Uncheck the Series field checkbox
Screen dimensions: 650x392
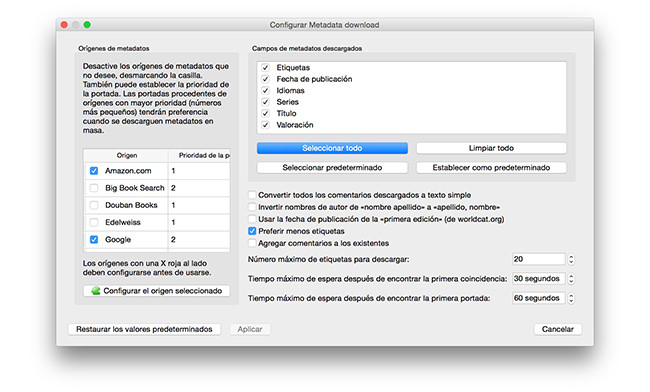pos(265,102)
